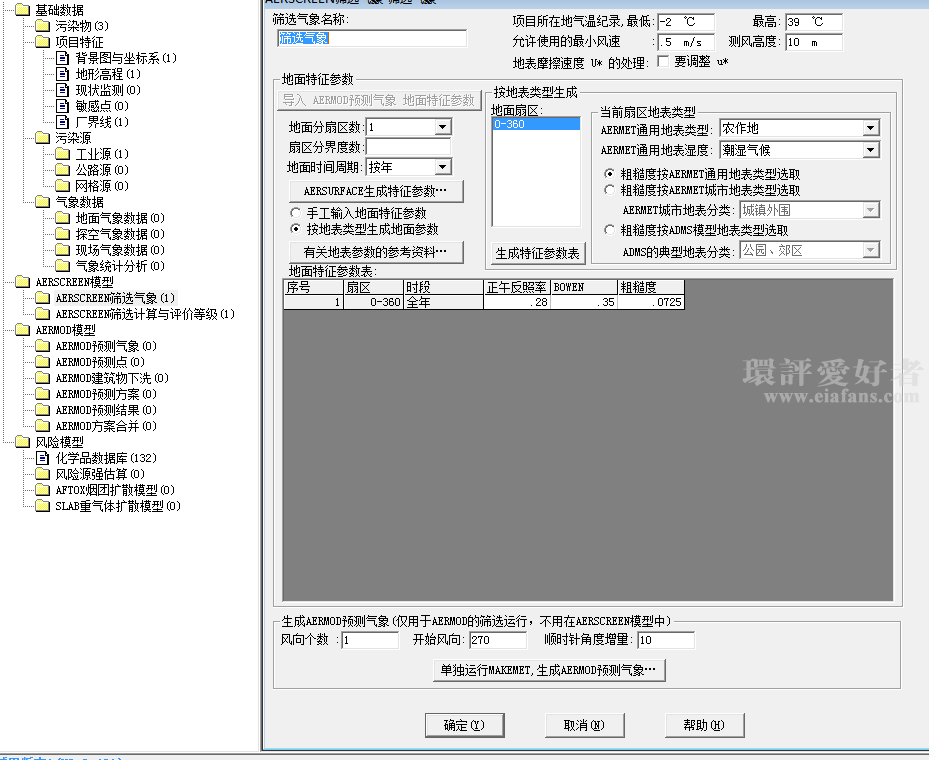Select AERSCREEN筛选计算与评价等级 (1) tree node
Viewport: 929px width, 760px height.
point(145,313)
